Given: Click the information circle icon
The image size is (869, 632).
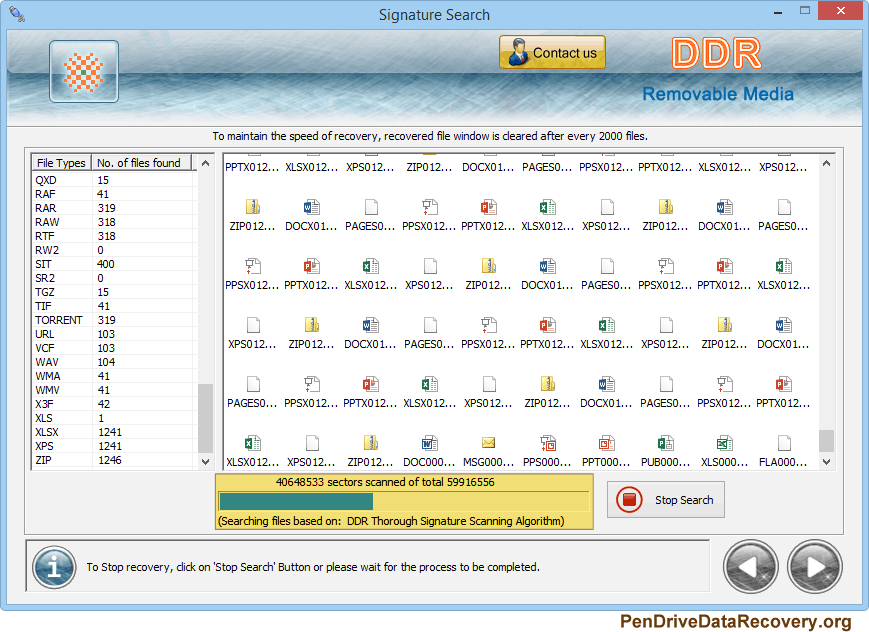Looking at the screenshot, I should click(53, 567).
